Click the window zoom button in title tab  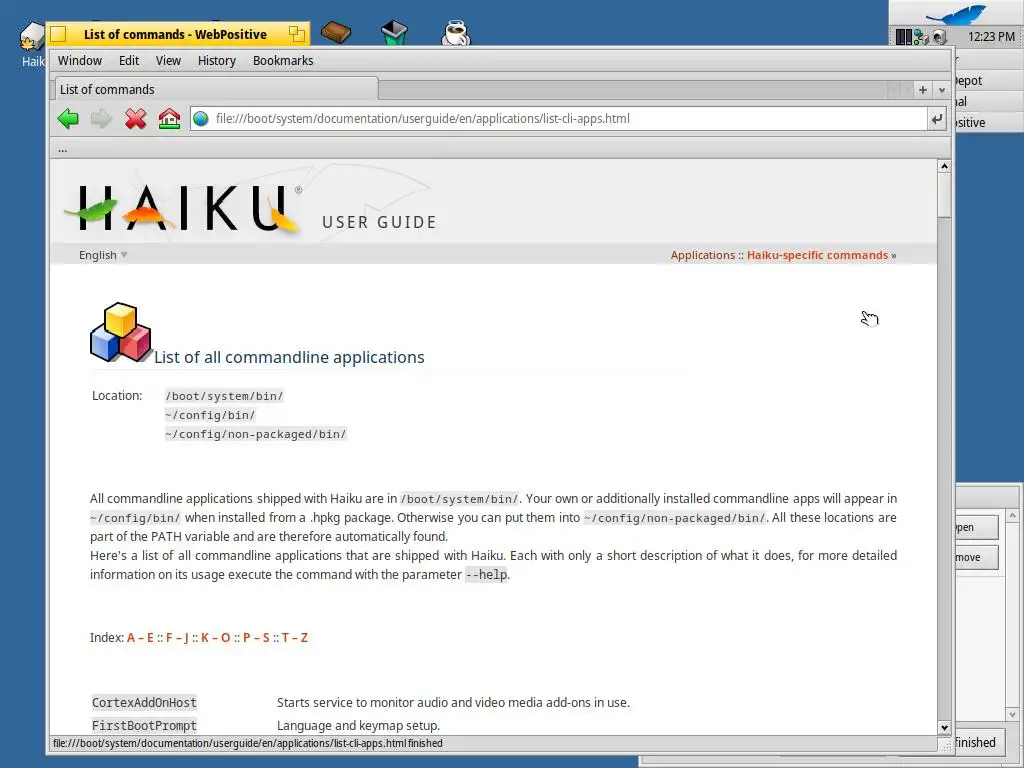(297, 34)
